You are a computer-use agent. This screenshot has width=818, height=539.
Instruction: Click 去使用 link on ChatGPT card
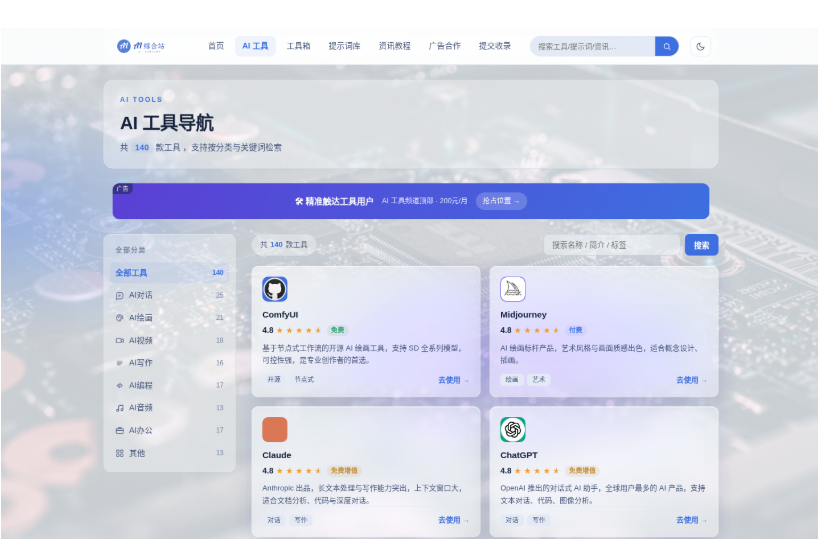tap(691, 520)
